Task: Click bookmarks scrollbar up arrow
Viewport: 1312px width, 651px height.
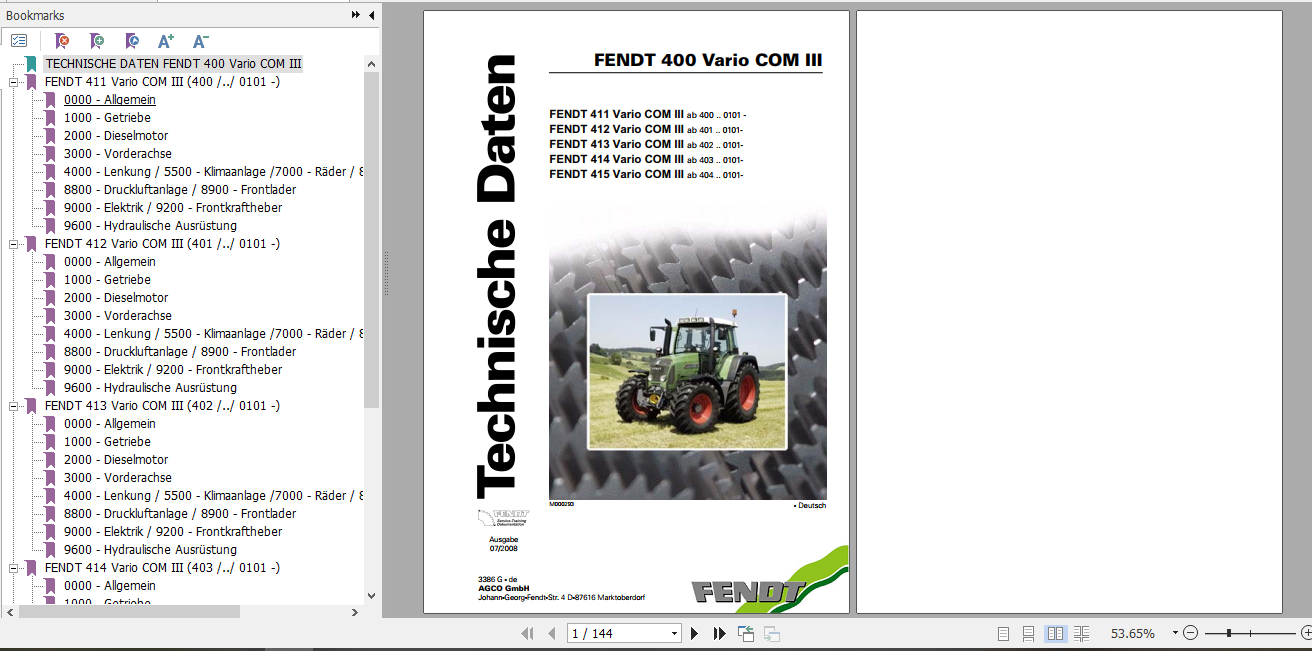Action: point(372,63)
